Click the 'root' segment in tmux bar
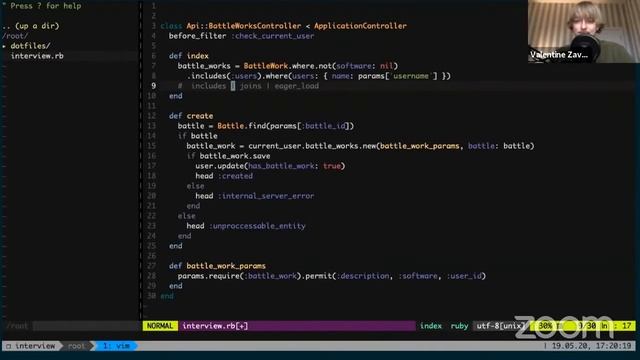 (x=76, y=346)
